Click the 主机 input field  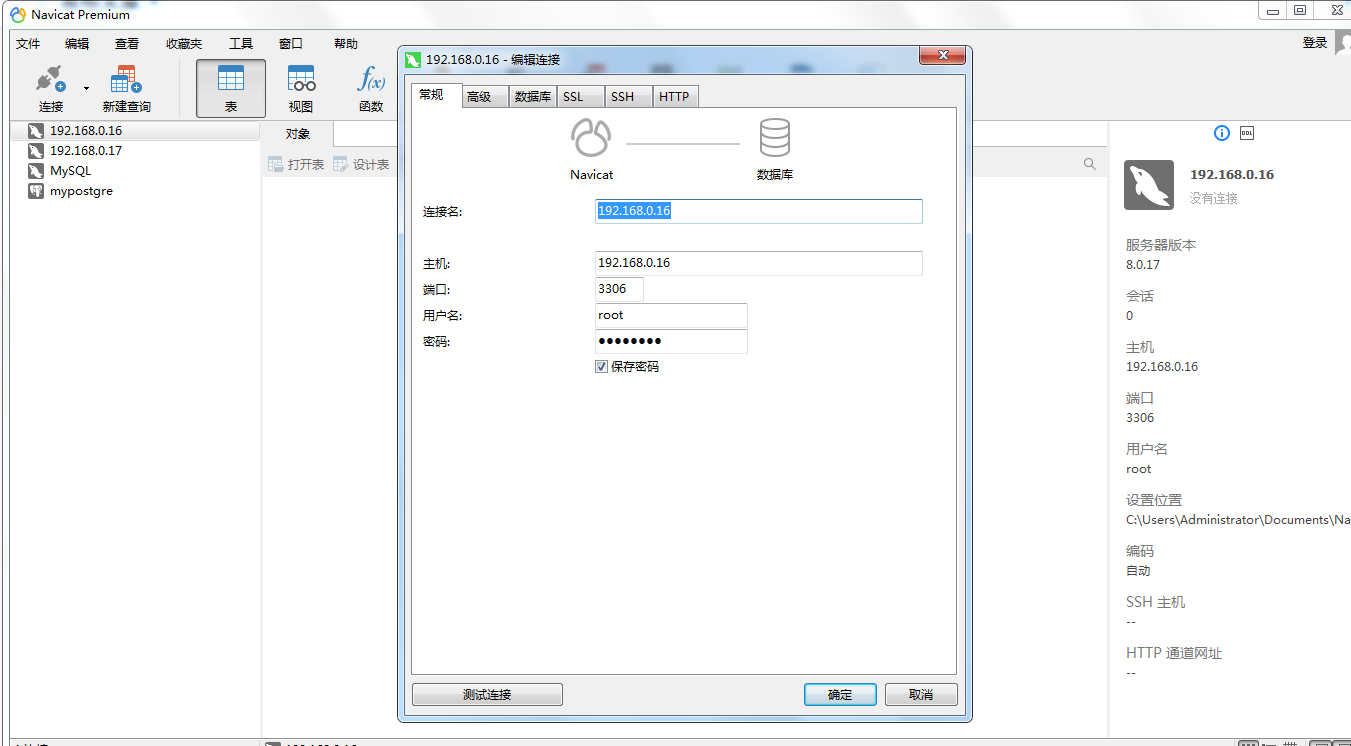pyautogui.click(x=758, y=263)
